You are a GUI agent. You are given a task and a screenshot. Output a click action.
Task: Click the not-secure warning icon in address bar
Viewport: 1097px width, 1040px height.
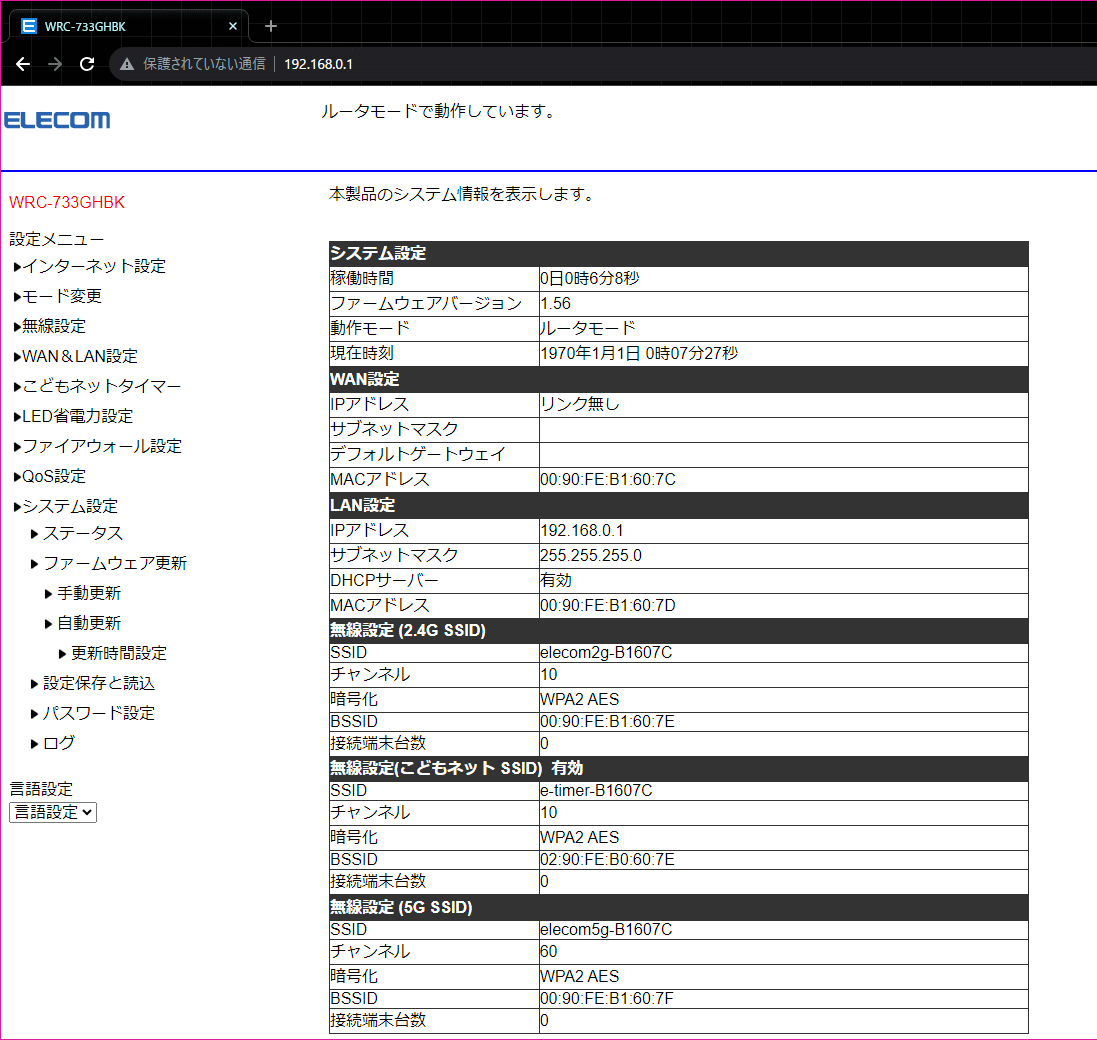(127, 64)
